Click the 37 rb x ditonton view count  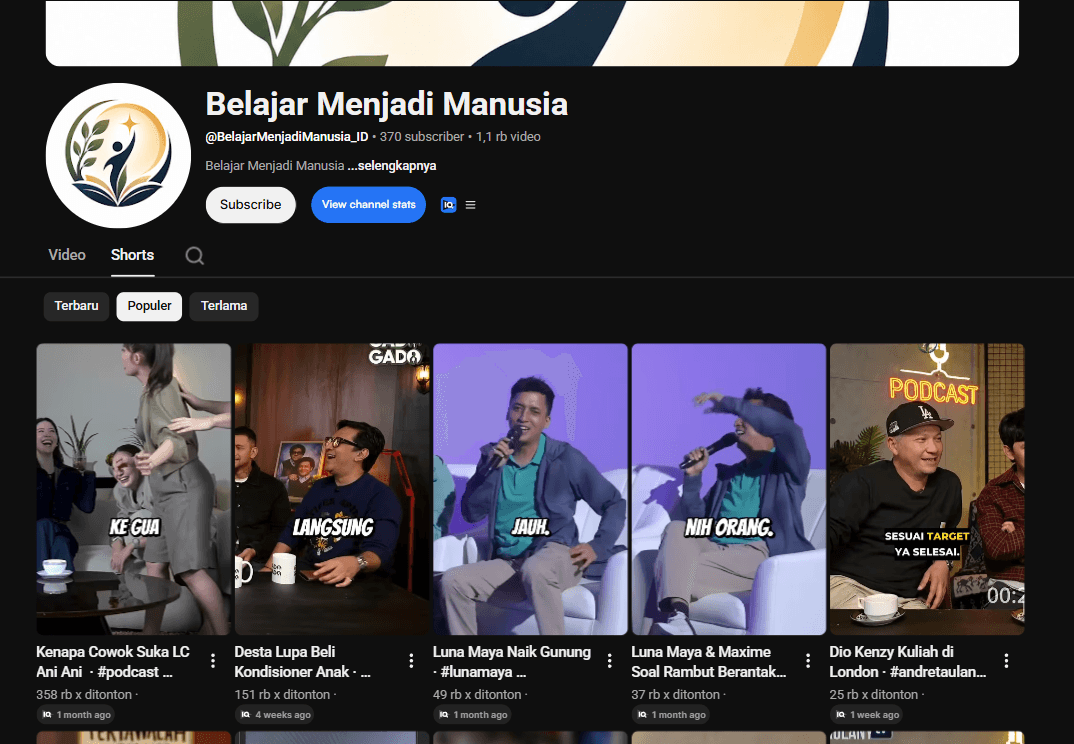pos(676,695)
